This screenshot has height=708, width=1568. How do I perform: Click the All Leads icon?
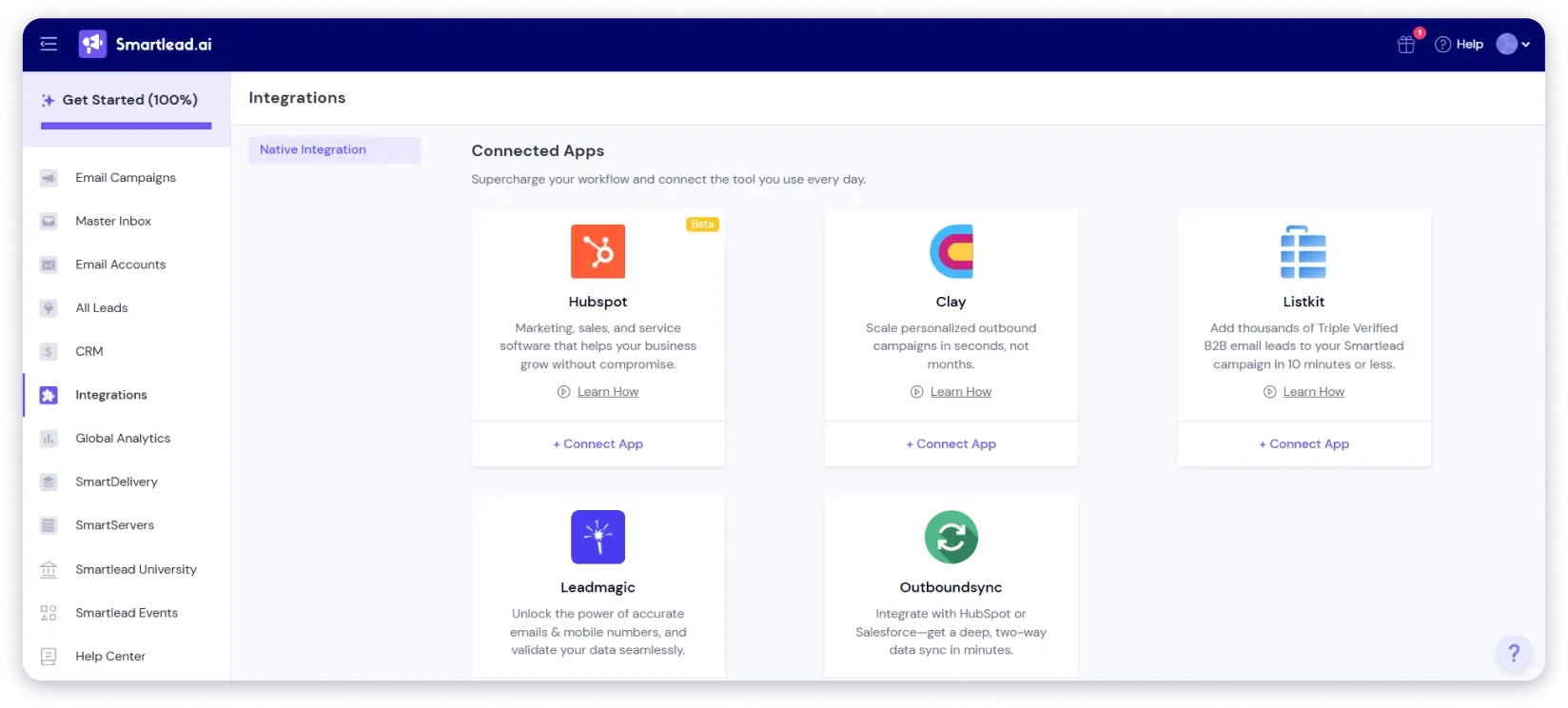[x=49, y=308]
